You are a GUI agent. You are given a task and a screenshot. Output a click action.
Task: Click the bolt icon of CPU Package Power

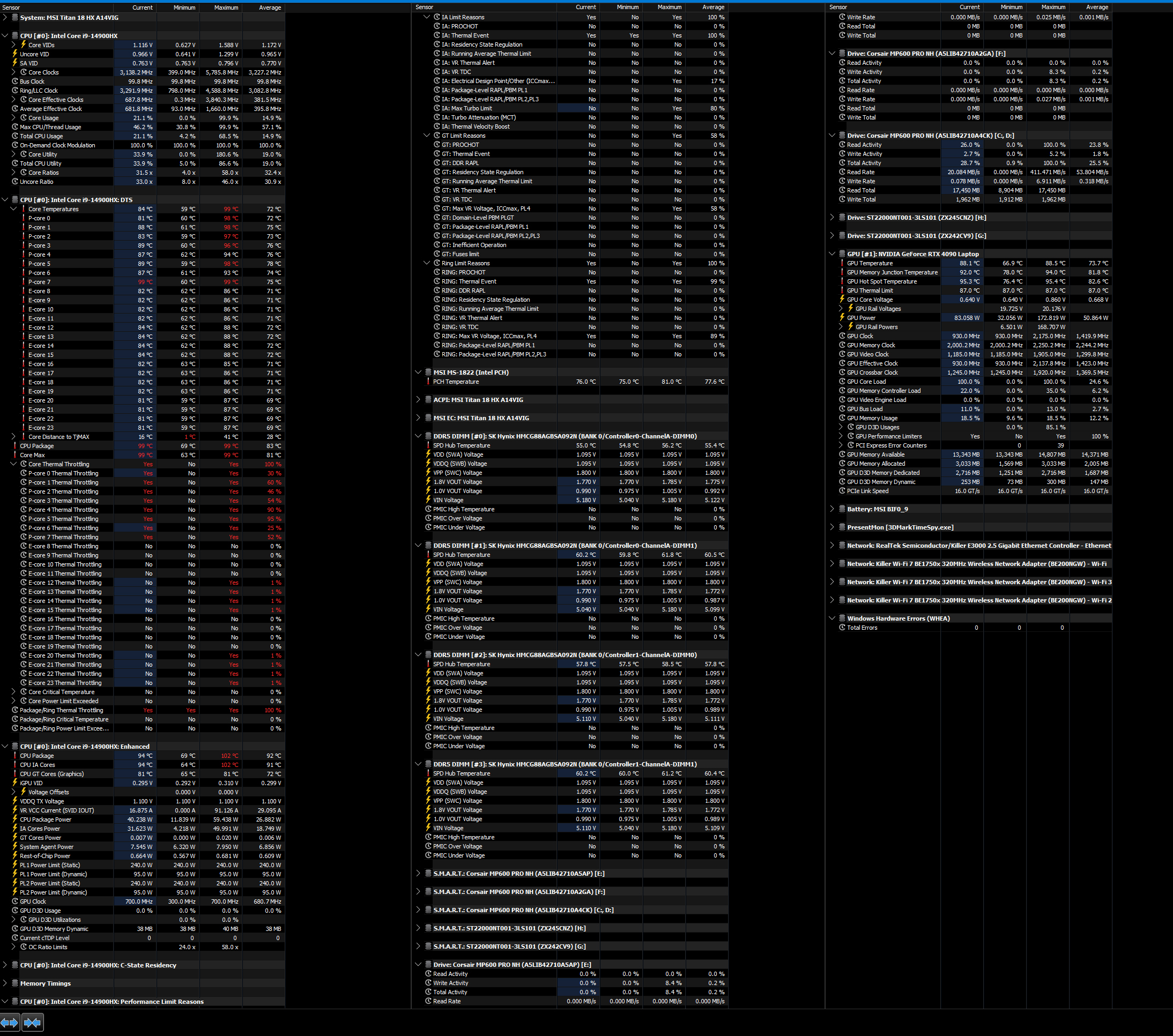(15, 819)
